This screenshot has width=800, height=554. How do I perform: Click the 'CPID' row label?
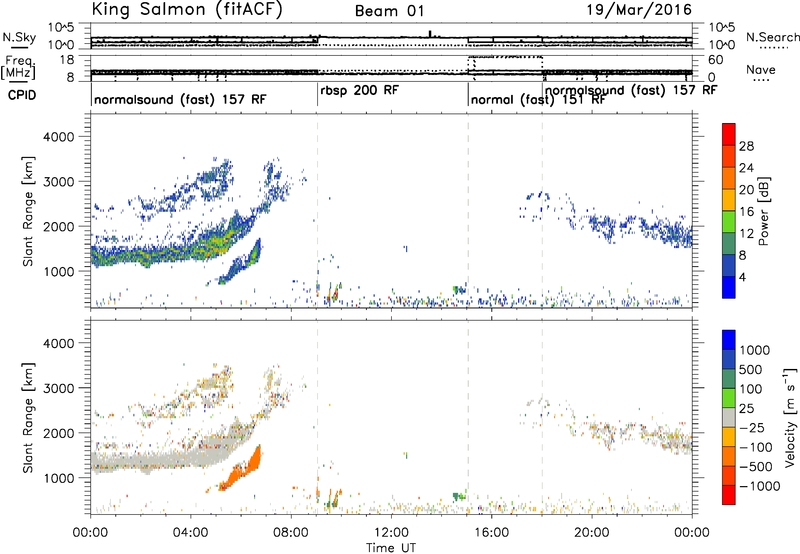(x=21, y=95)
